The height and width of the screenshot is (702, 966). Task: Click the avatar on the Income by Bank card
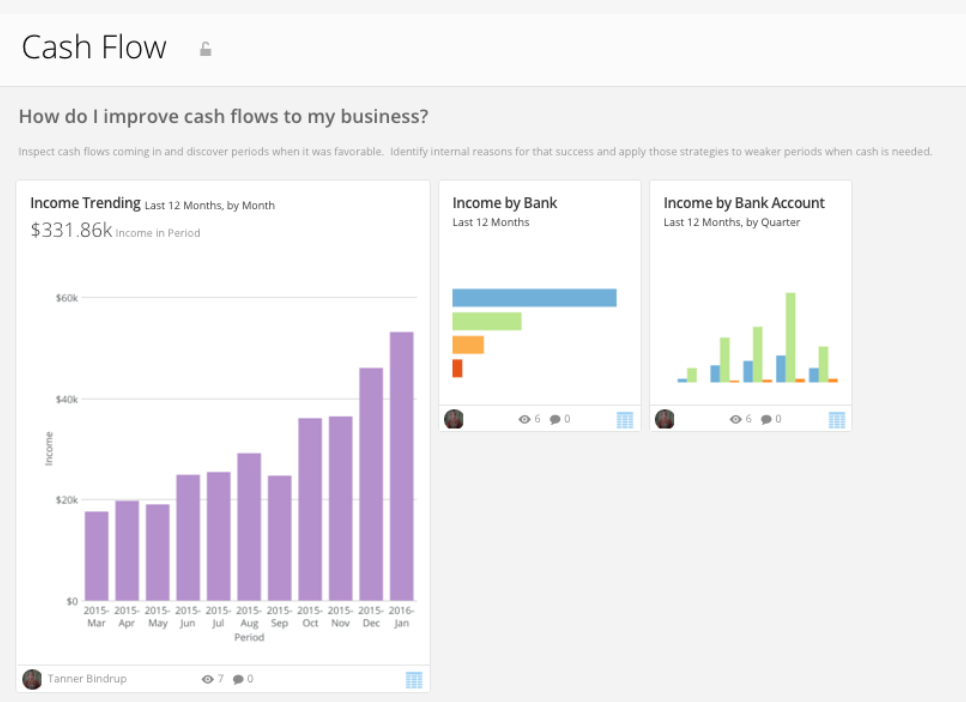(453, 419)
